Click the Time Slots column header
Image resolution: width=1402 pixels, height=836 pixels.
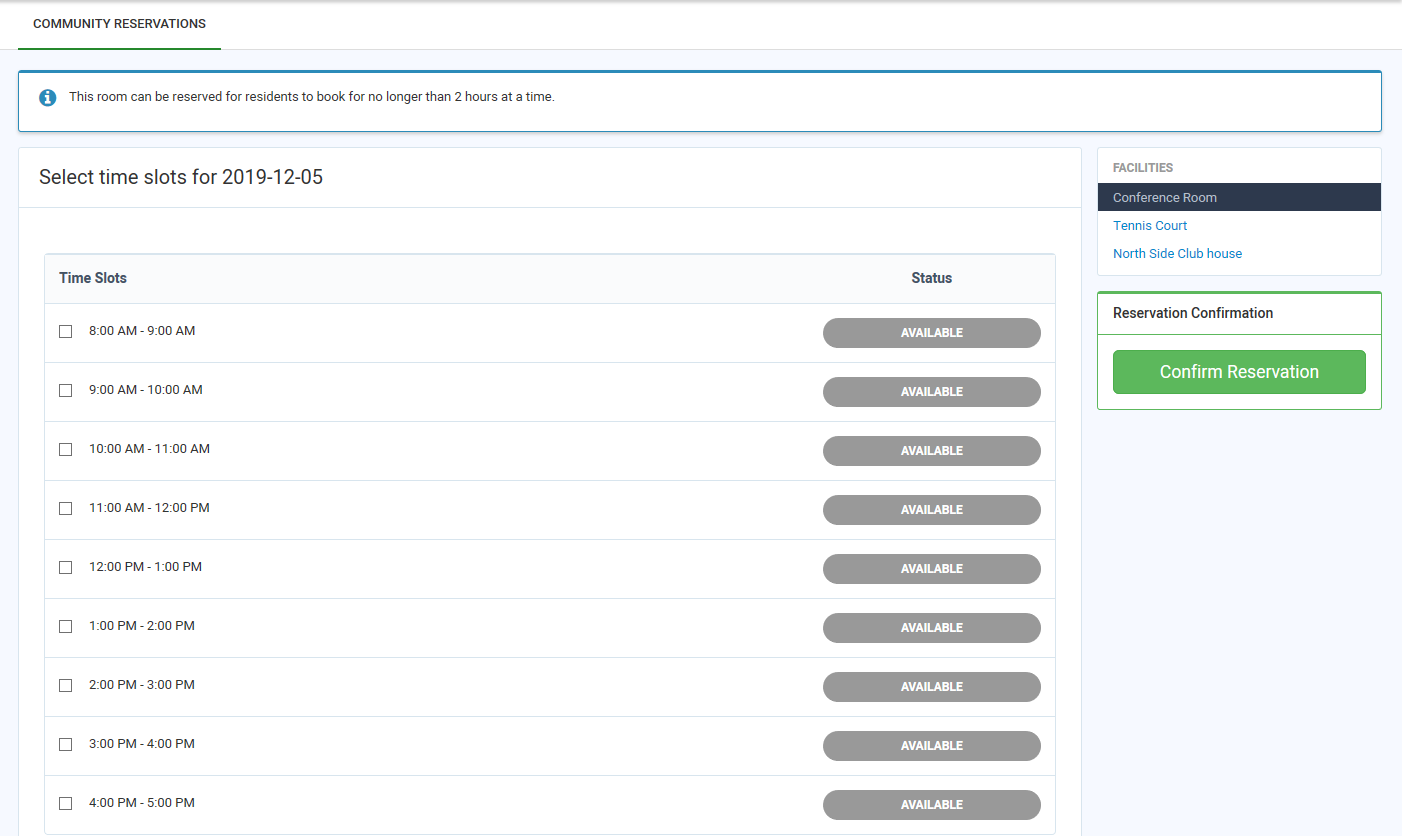tap(93, 278)
